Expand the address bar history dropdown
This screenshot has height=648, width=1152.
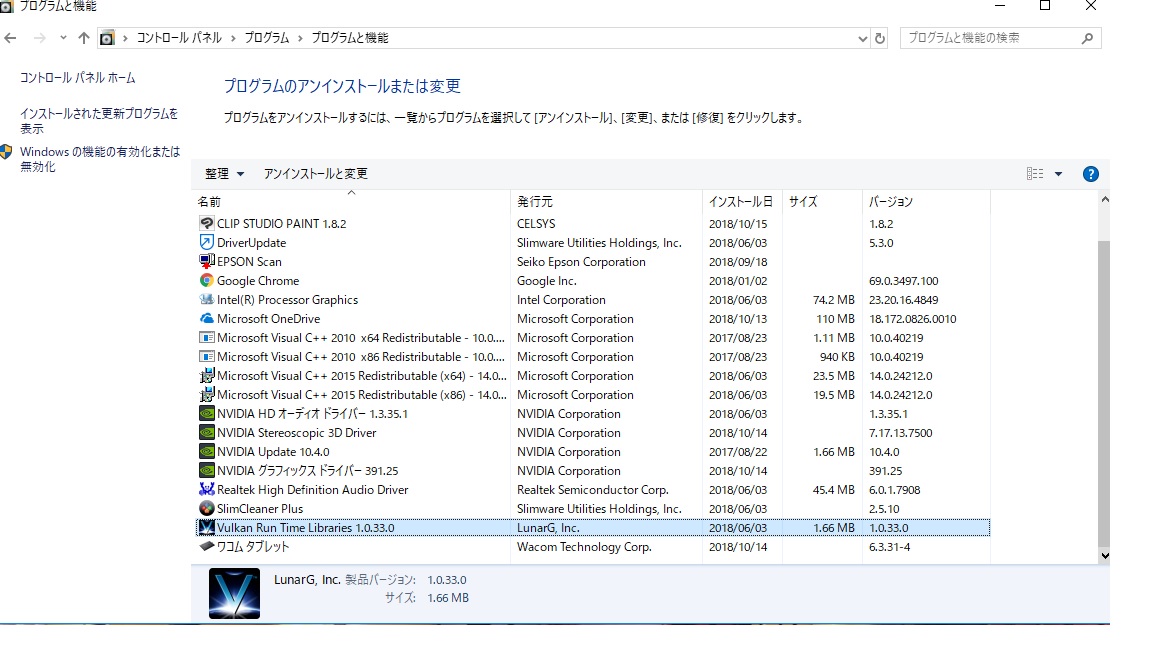tap(863, 38)
